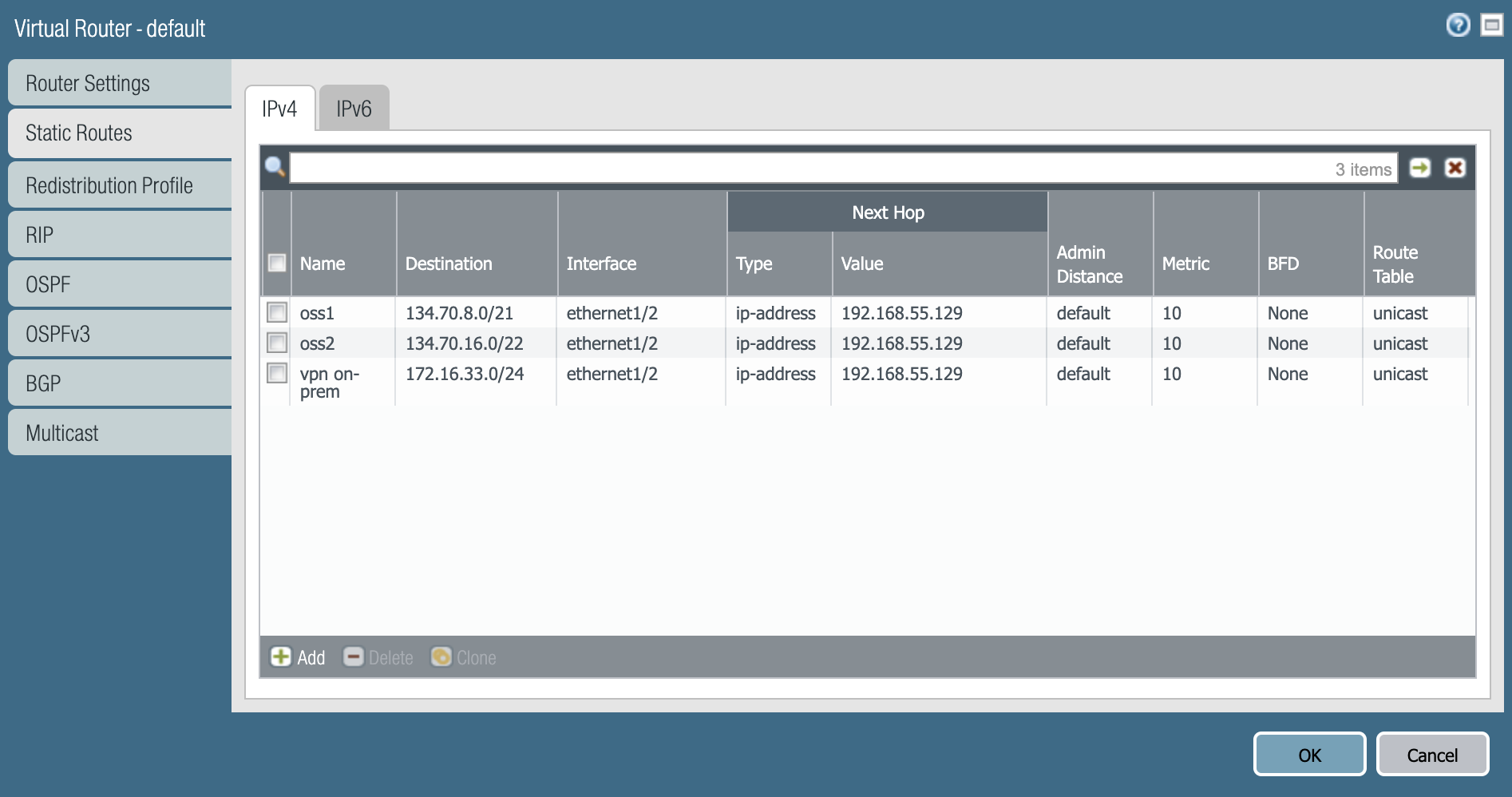Sort by the Destination column header
This screenshot has width=1512, height=797.
(x=449, y=264)
